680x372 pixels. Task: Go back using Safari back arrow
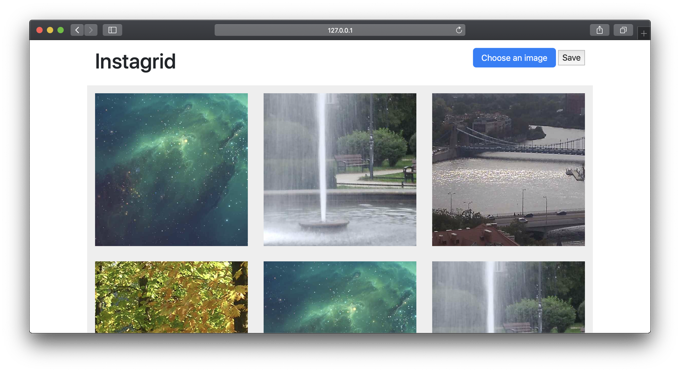click(77, 30)
